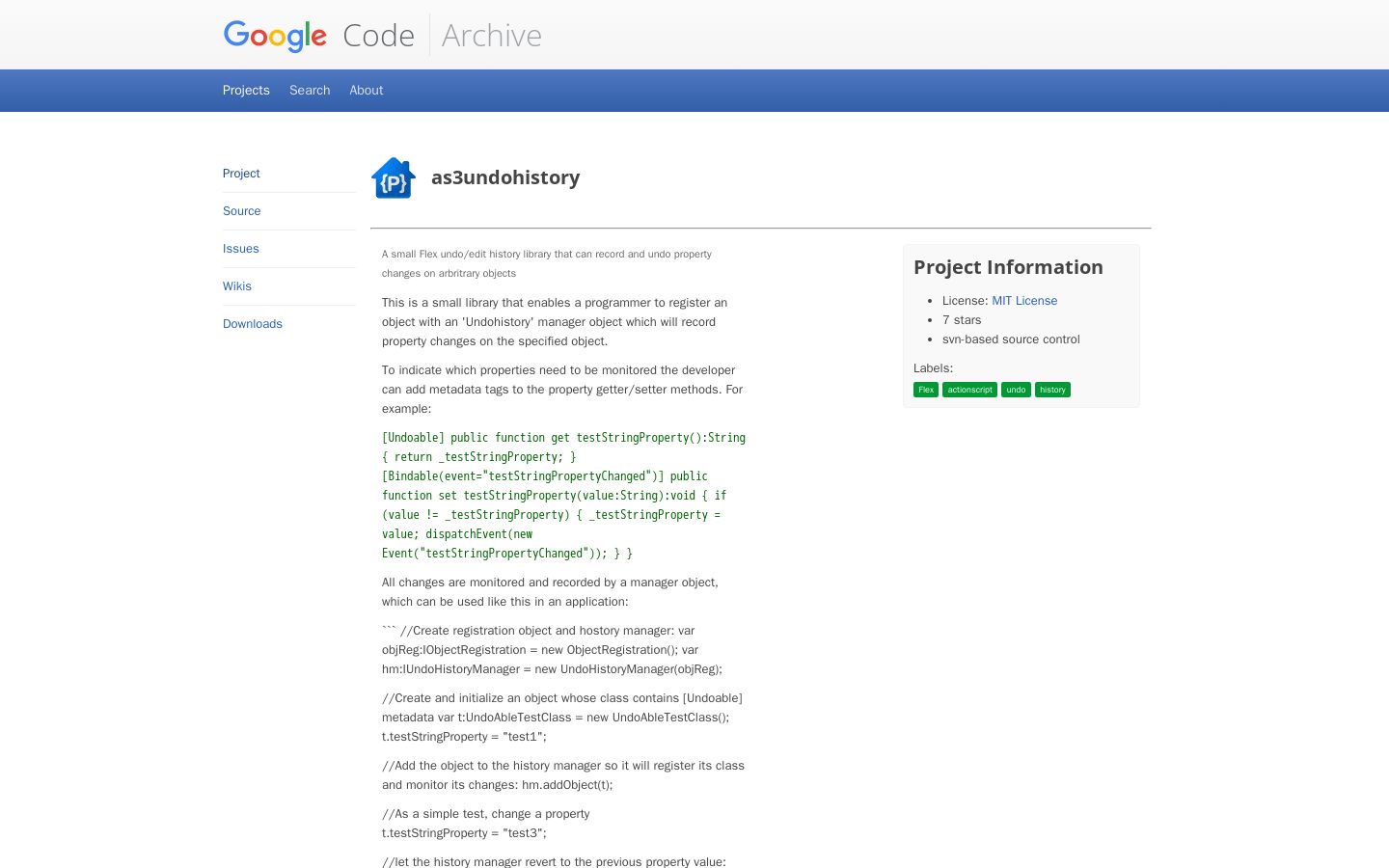Click 'This is a small library' paragraph
This screenshot has width=1389, height=868.
coord(555,322)
